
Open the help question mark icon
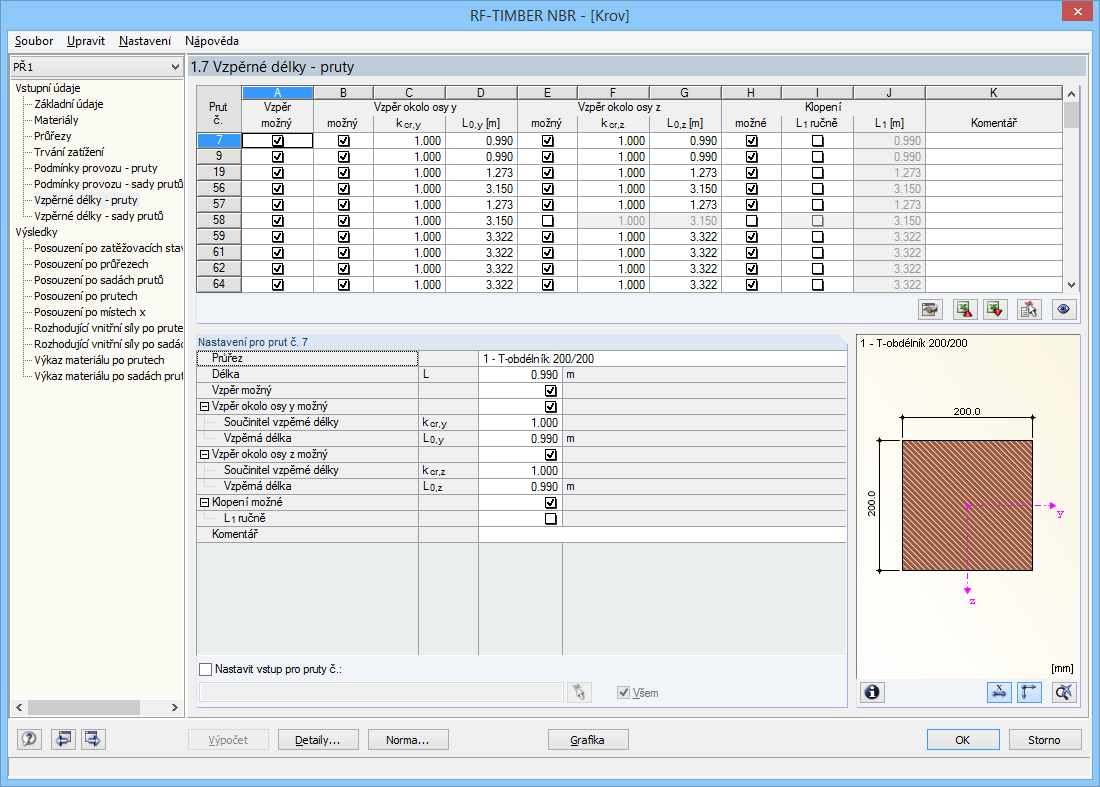pos(29,740)
